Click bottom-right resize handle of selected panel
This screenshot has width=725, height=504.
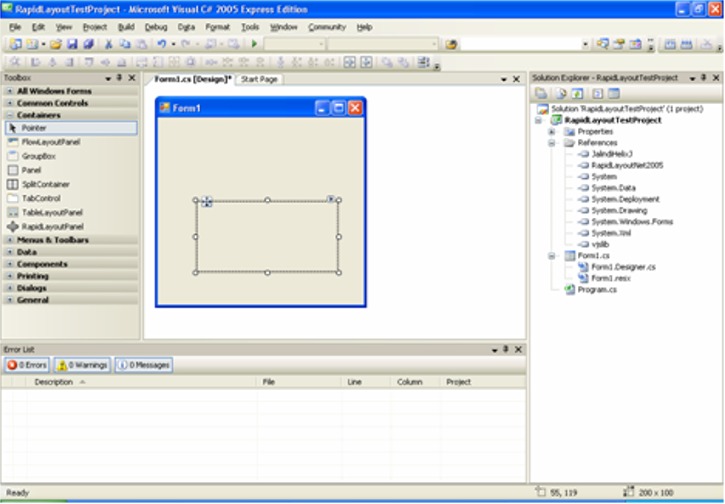coord(339,273)
